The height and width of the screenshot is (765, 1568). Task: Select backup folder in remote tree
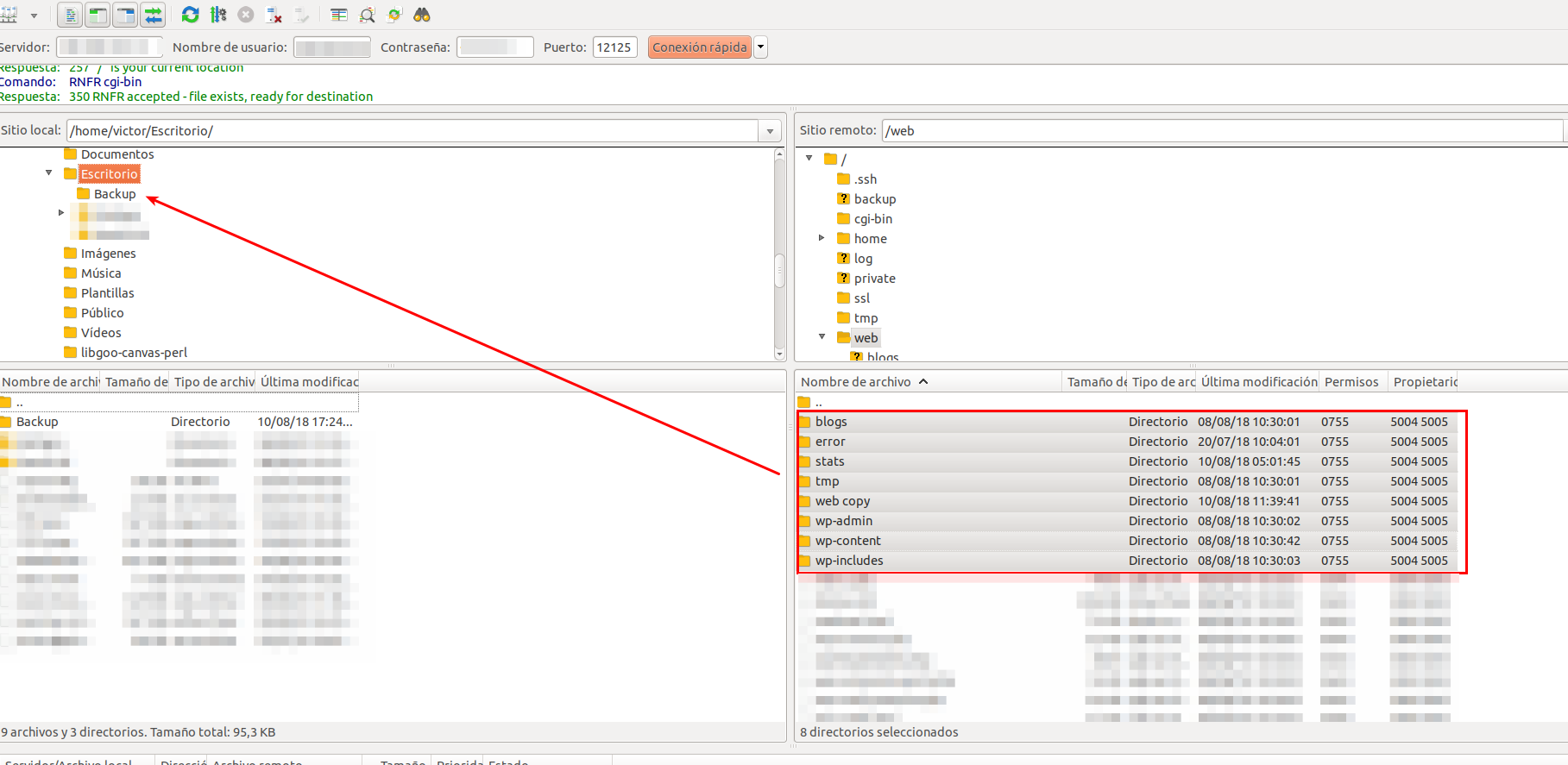875,199
